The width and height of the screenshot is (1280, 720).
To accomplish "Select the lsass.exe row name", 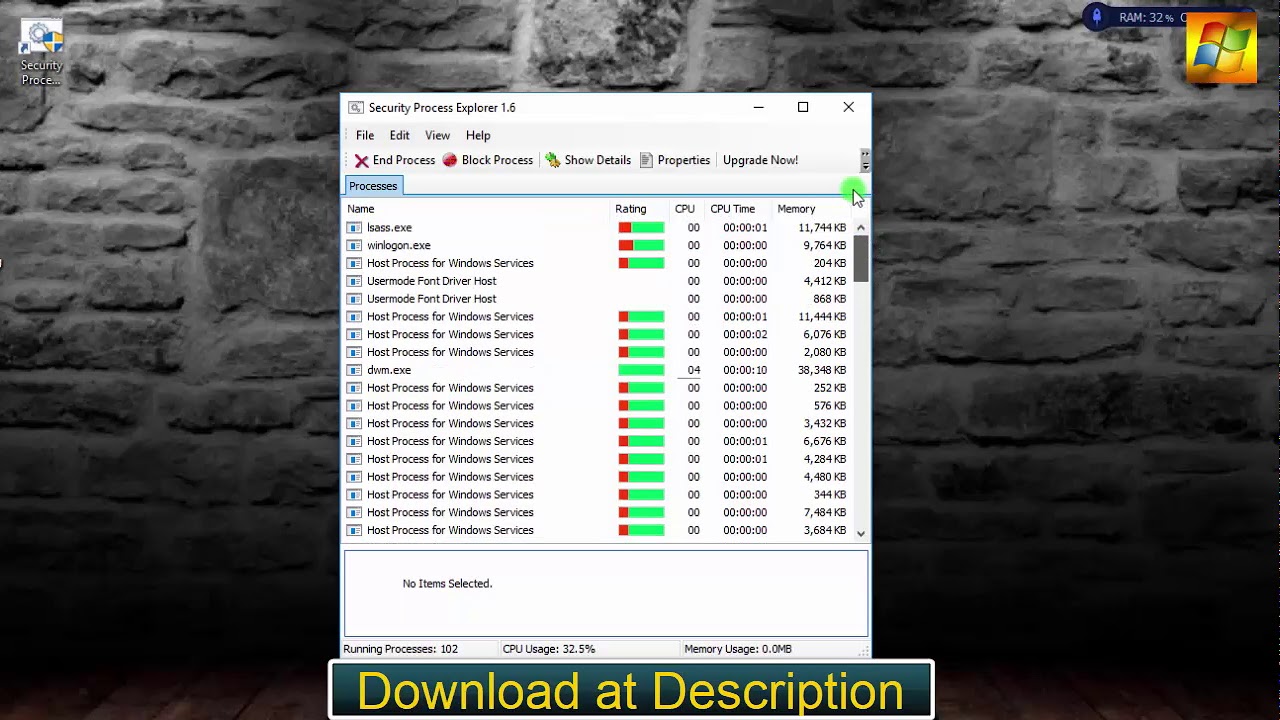I will (389, 228).
